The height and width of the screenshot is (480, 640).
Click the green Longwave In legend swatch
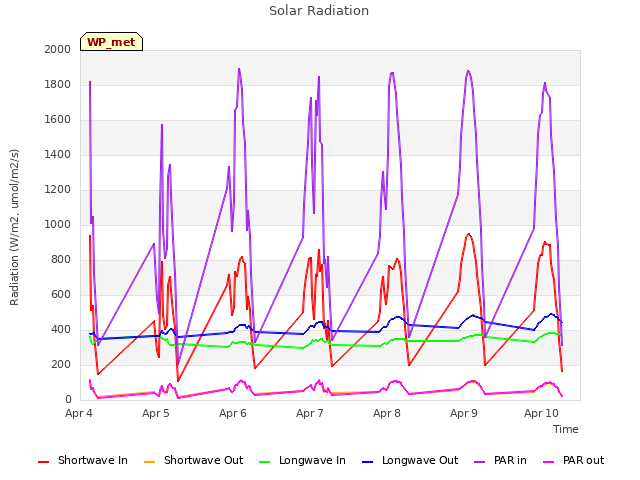click(x=265, y=462)
